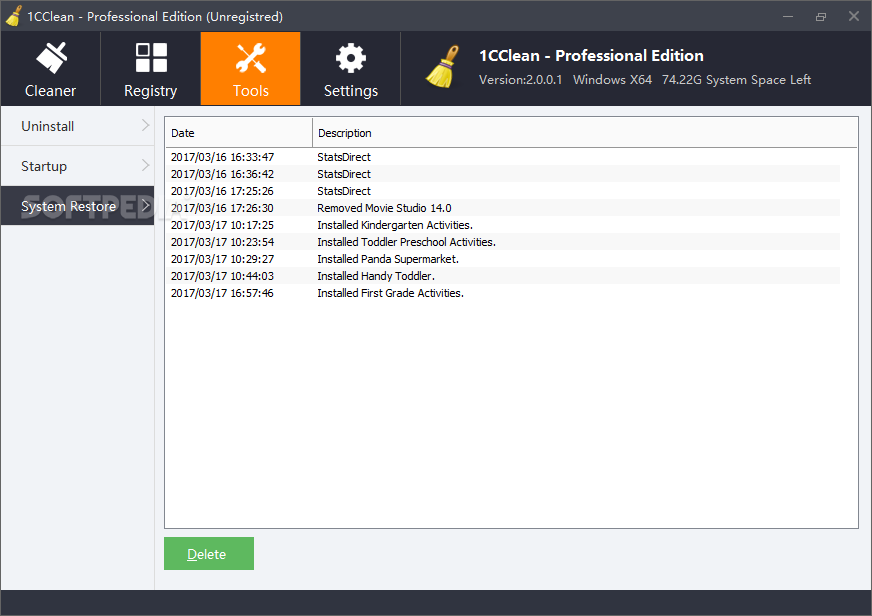Close the 1CClean window

854,16
